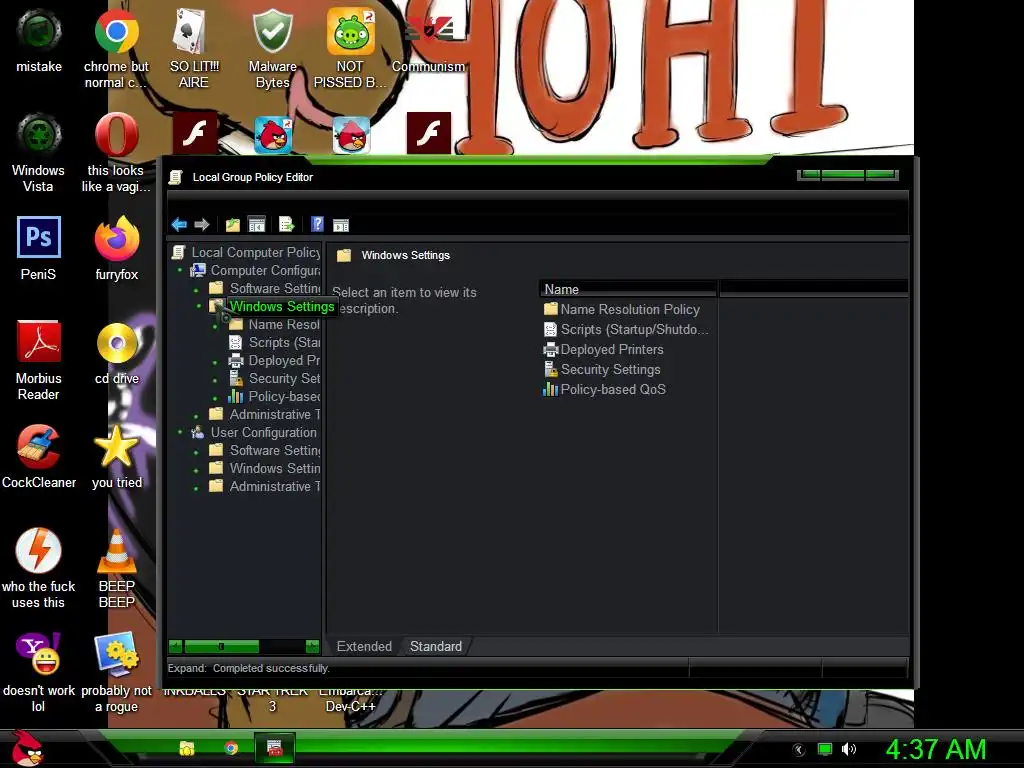Switch to the Standard tab
The height and width of the screenshot is (768, 1024).
point(436,647)
